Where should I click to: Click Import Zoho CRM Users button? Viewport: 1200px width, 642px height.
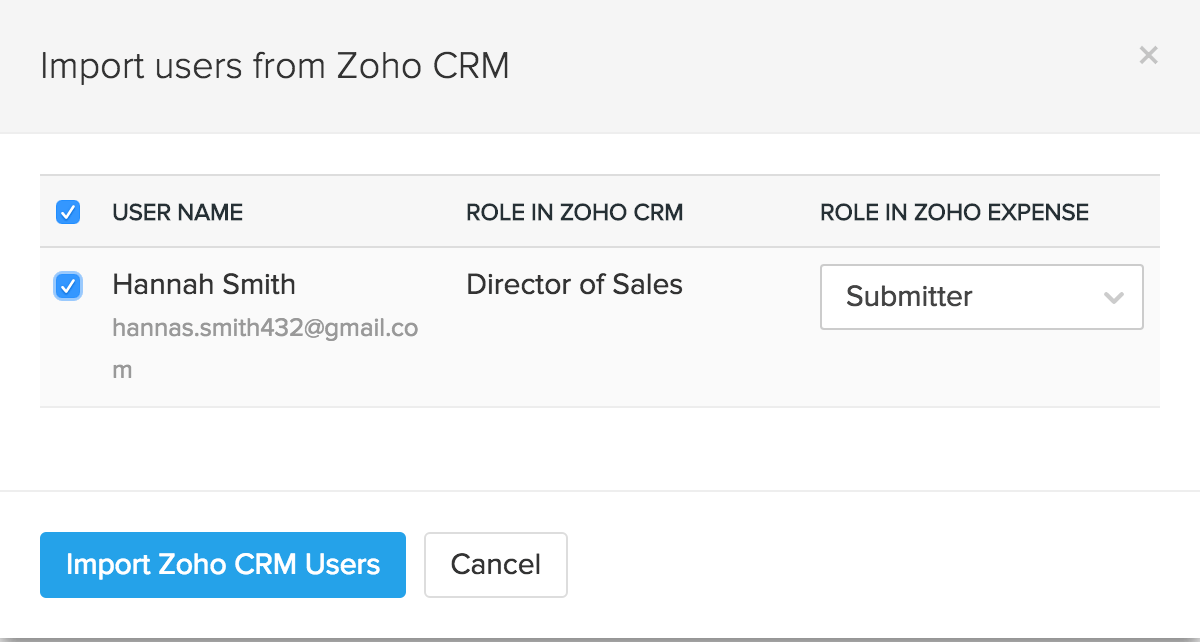(x=223, y=565)
